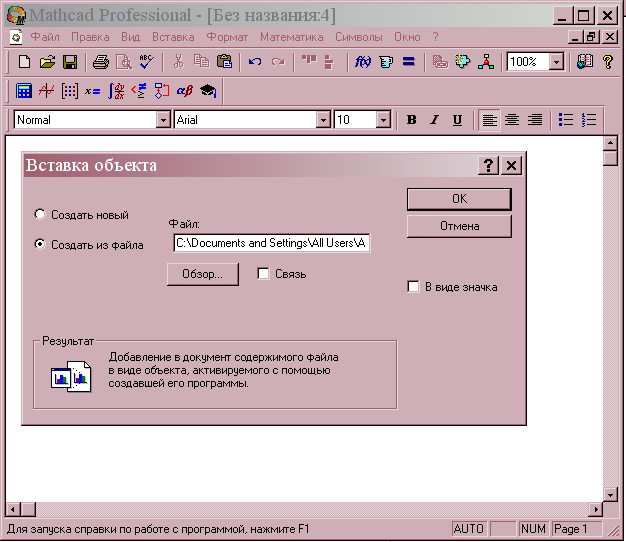This screenshot has height=542, width=626.
Task: Print the document using printer icon
Action: pyautogui.click(x=101, y=62)
